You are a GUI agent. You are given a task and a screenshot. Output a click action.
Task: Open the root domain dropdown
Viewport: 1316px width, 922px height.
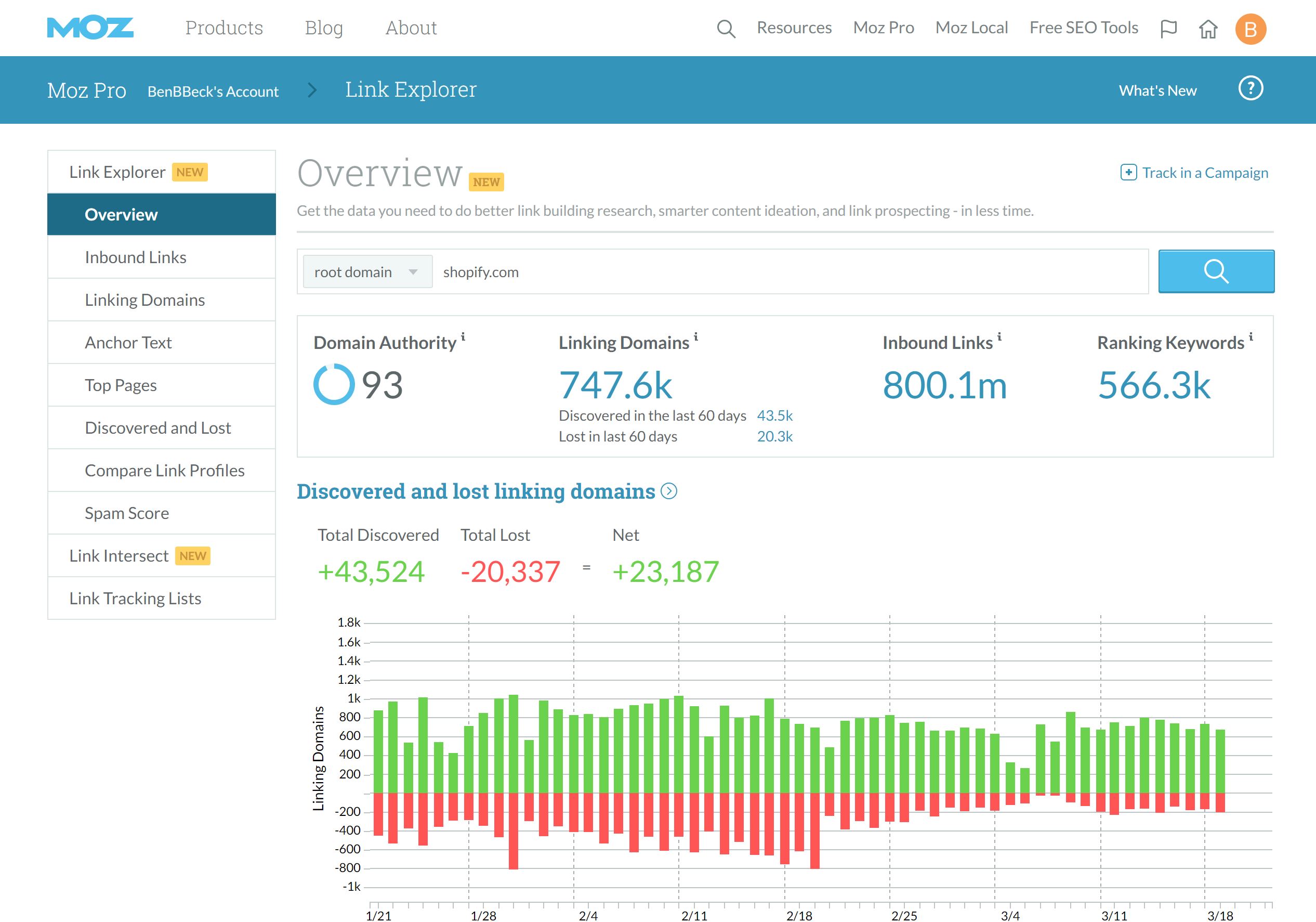pos(367,271)
